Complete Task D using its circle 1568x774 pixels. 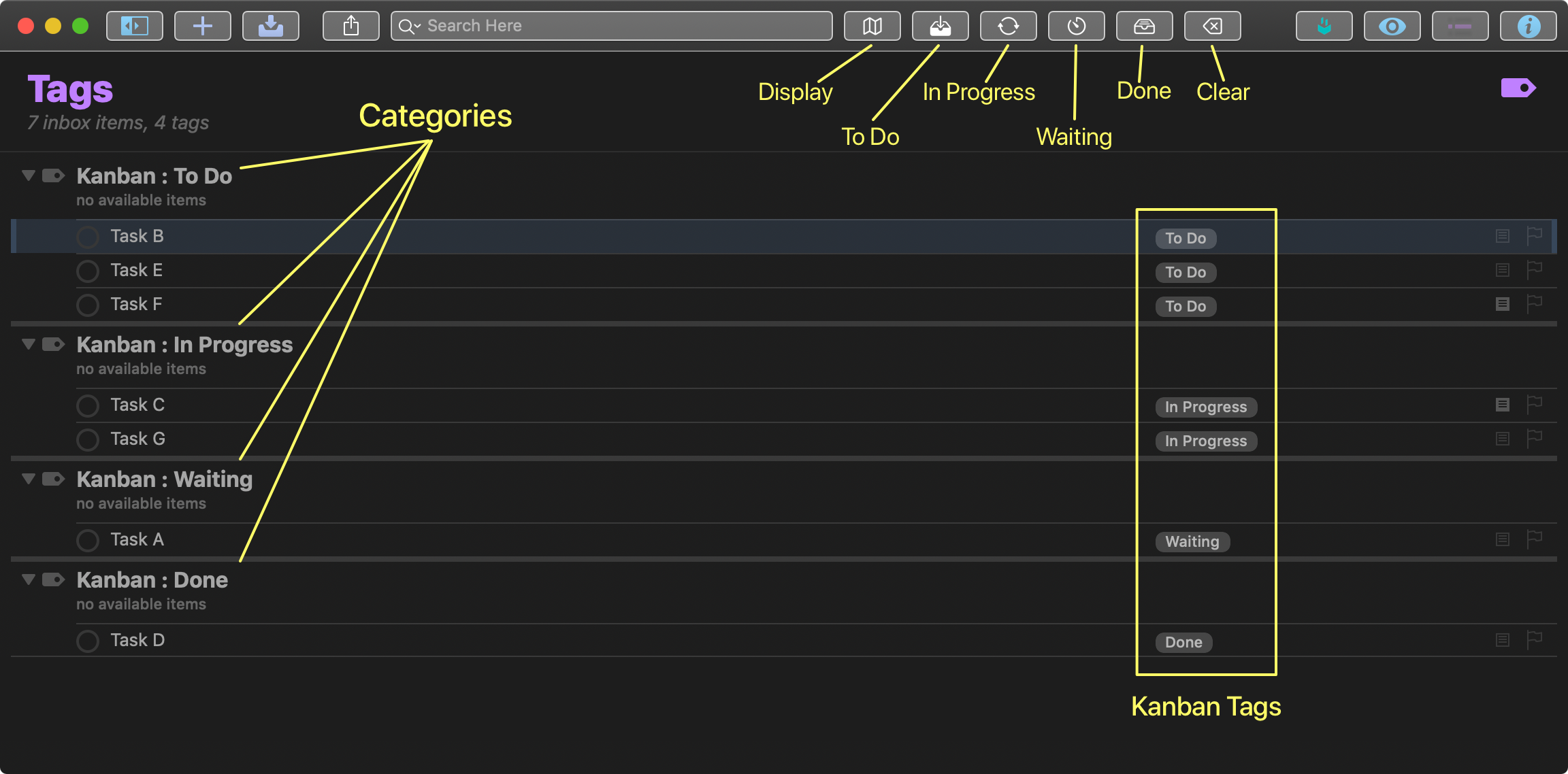point(88,641)
